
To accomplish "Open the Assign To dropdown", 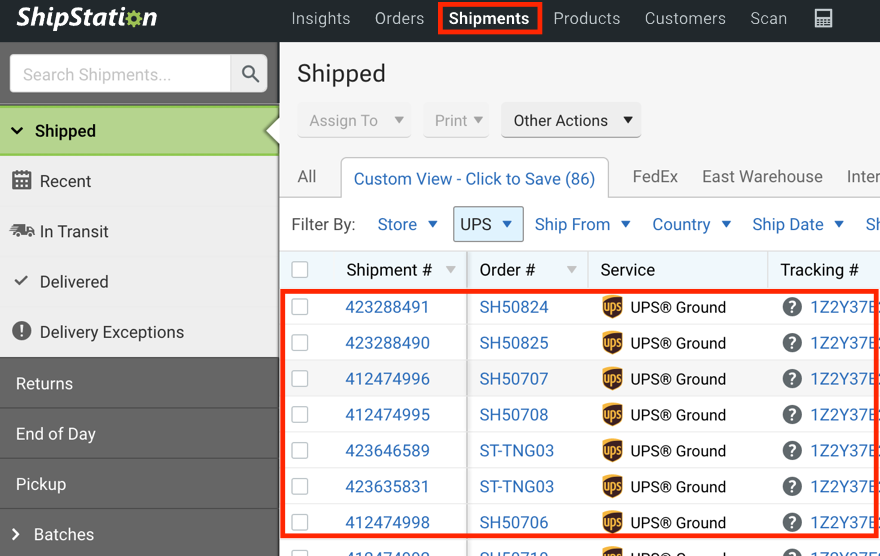I will [354, 120].
